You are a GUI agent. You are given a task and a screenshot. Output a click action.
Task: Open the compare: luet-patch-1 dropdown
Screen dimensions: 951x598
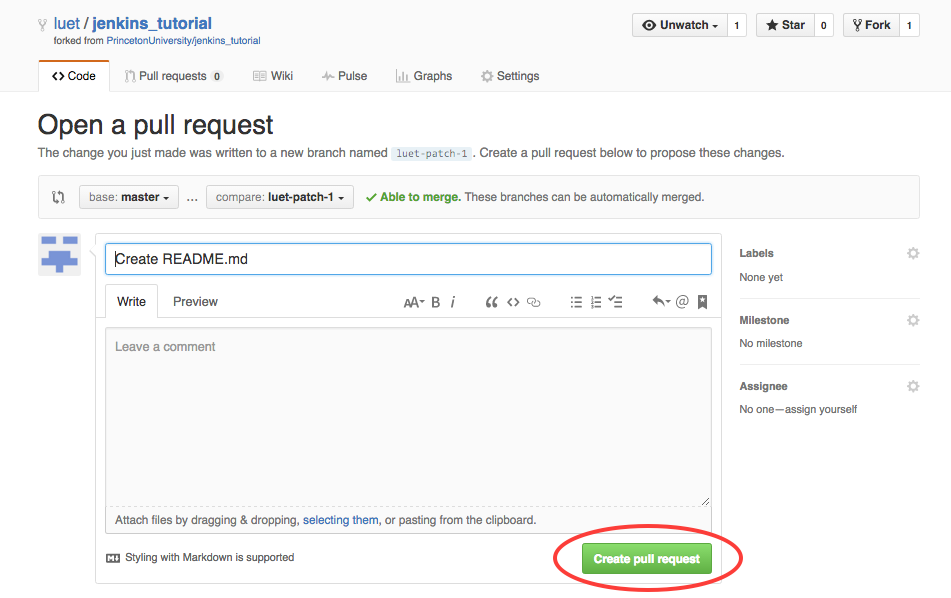click(280, 197)
